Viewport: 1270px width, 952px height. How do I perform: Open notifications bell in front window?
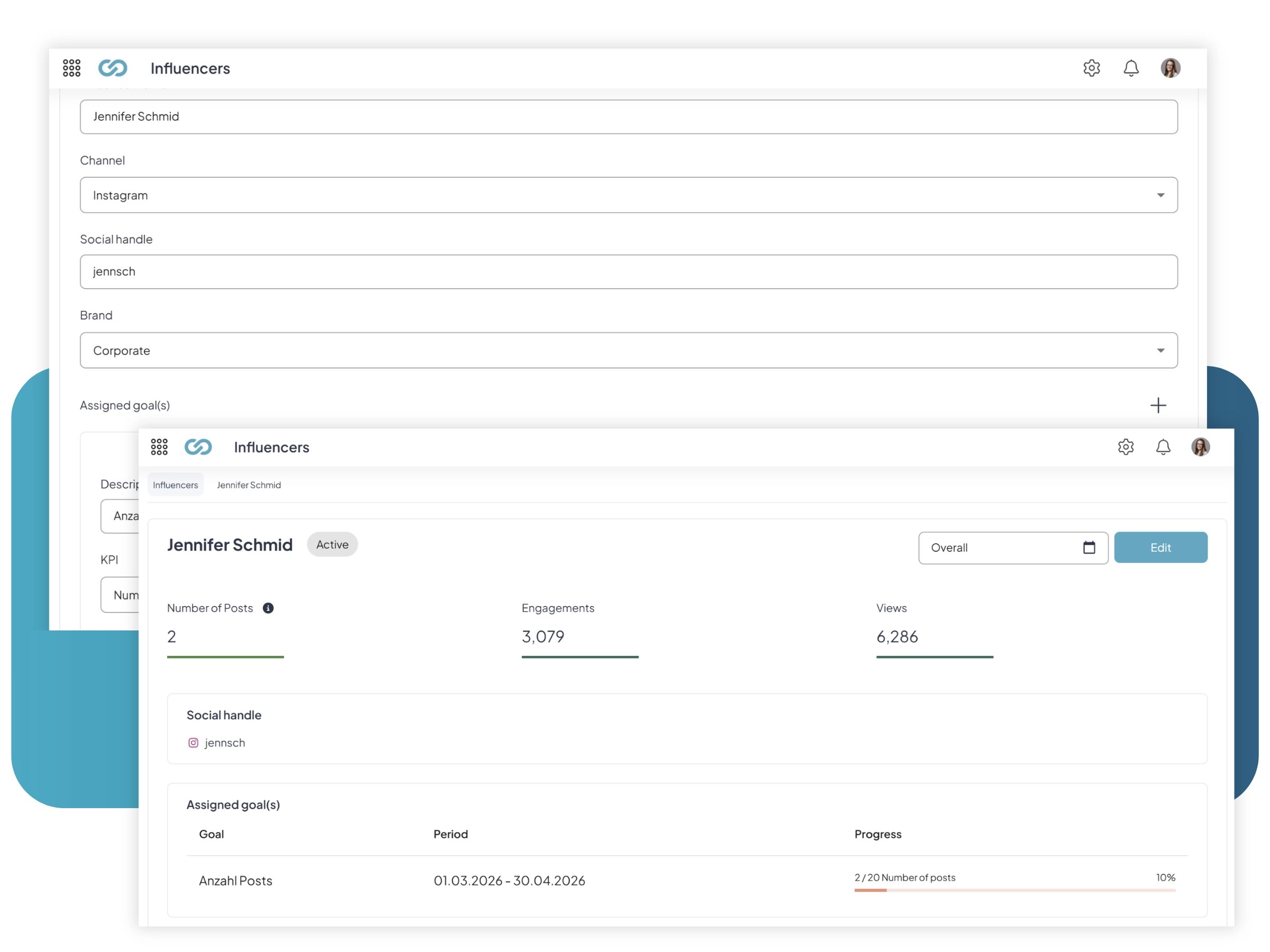coord(1163,446)
